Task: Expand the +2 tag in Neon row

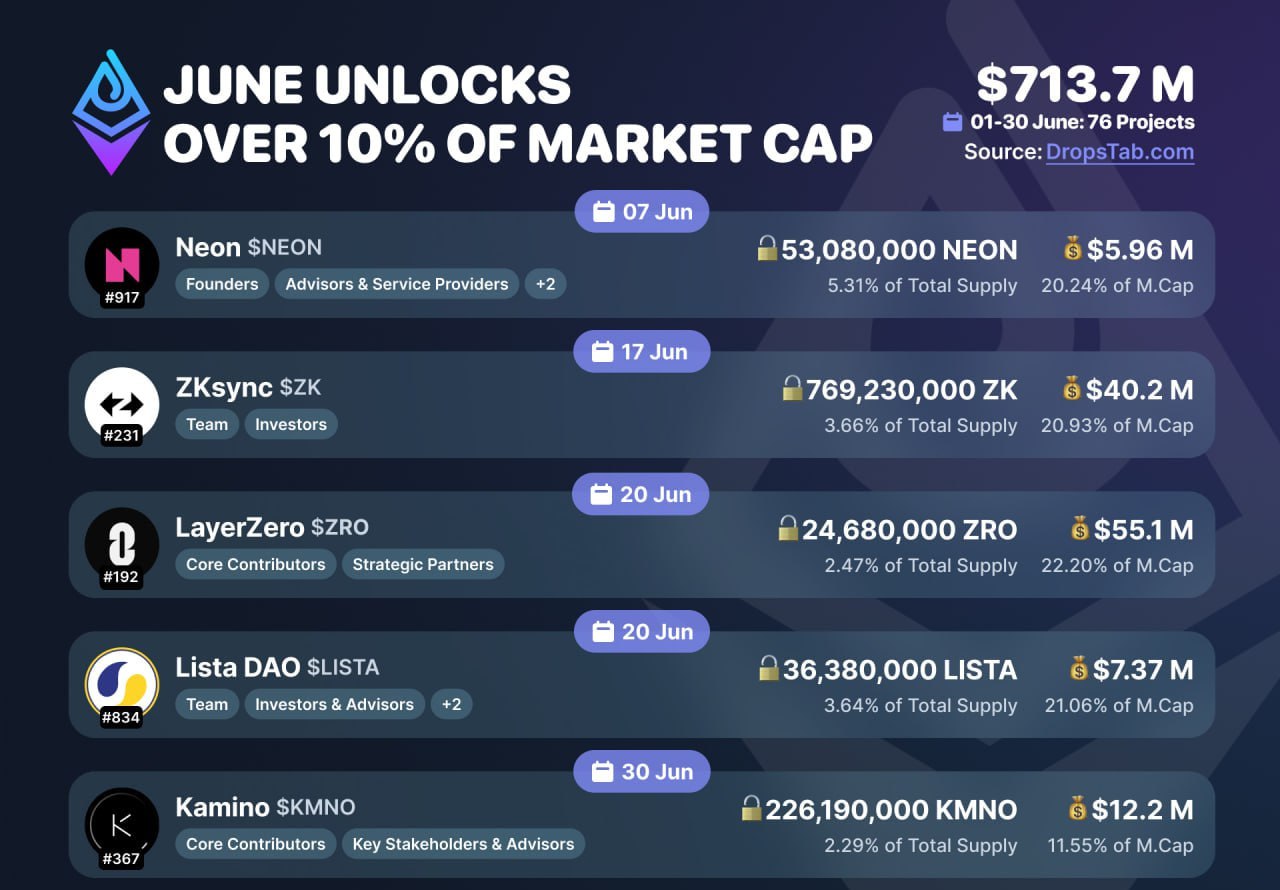Action: [545, 284]
